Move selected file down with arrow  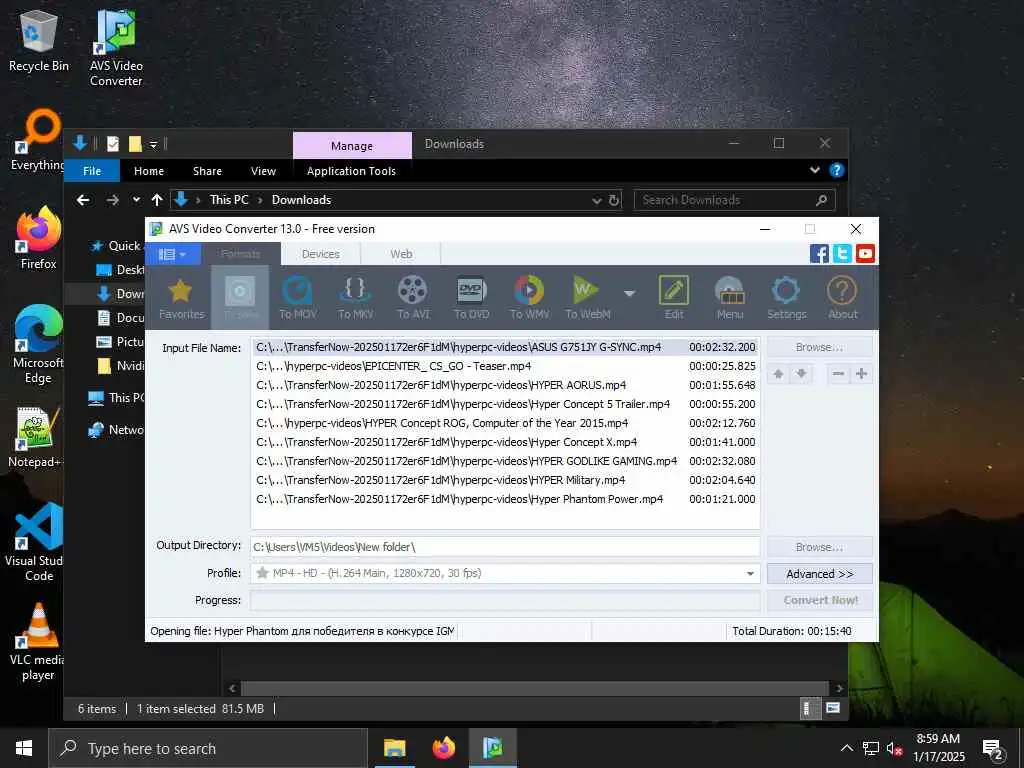pyautogui.click(x=801, y=374)
